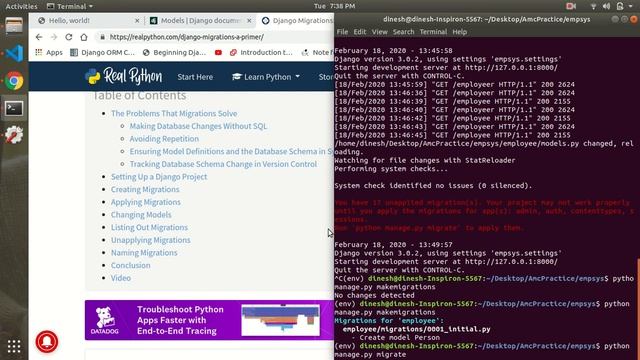
Task: Expand Learn Python dropdown menu
Action: pyautogui.click(x=266, y=77)
